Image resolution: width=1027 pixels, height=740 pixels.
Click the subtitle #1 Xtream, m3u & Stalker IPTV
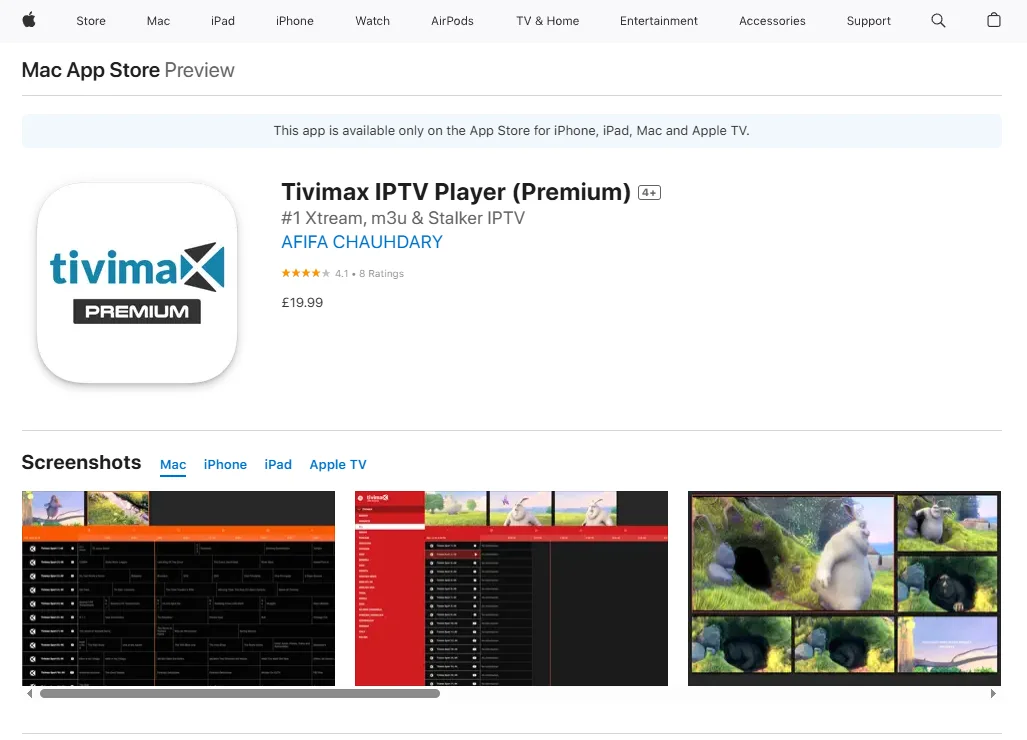pos(403,218)
